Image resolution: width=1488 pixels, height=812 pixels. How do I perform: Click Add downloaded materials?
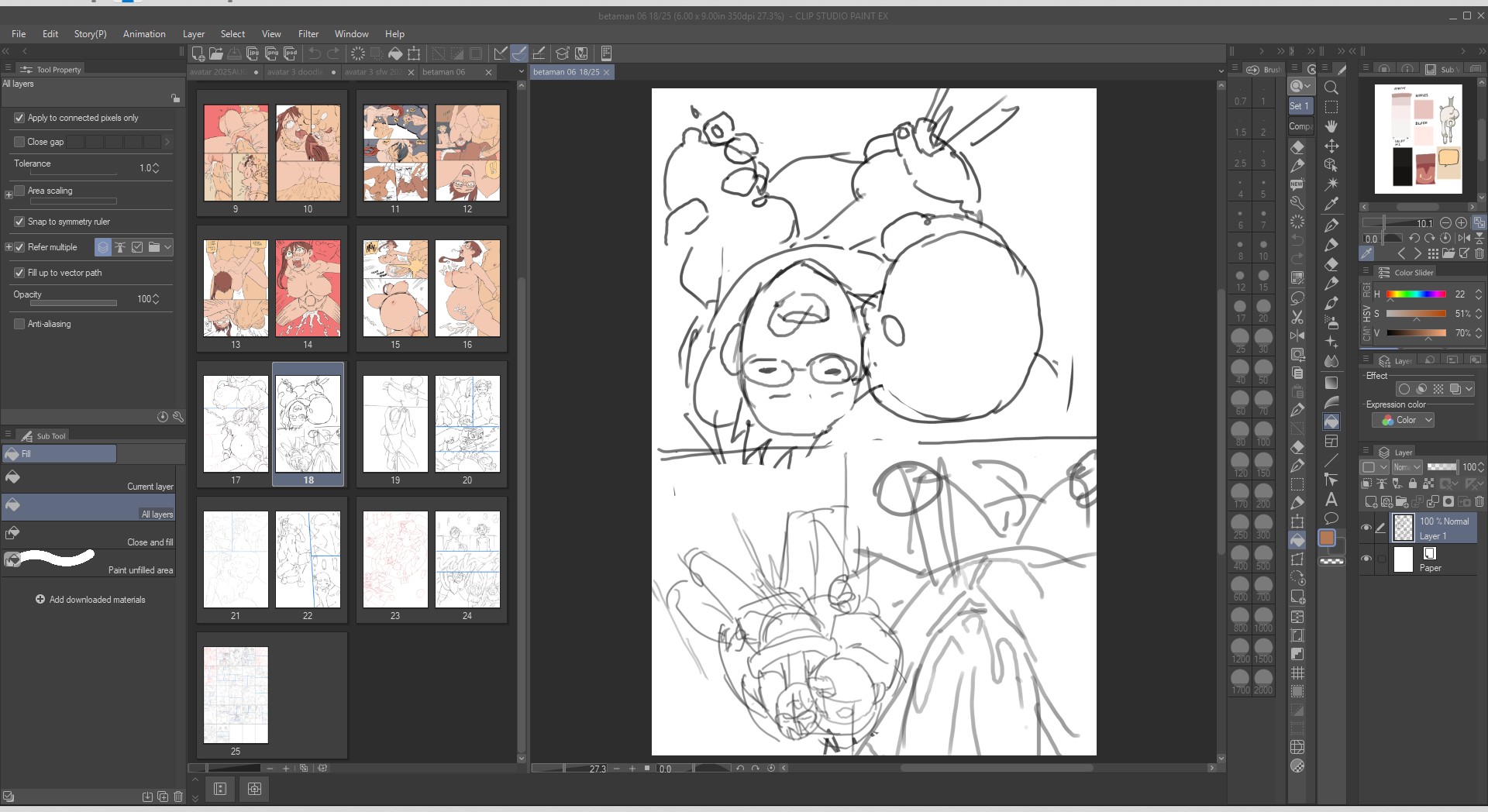pyautogui.click(x=91, y=600)
